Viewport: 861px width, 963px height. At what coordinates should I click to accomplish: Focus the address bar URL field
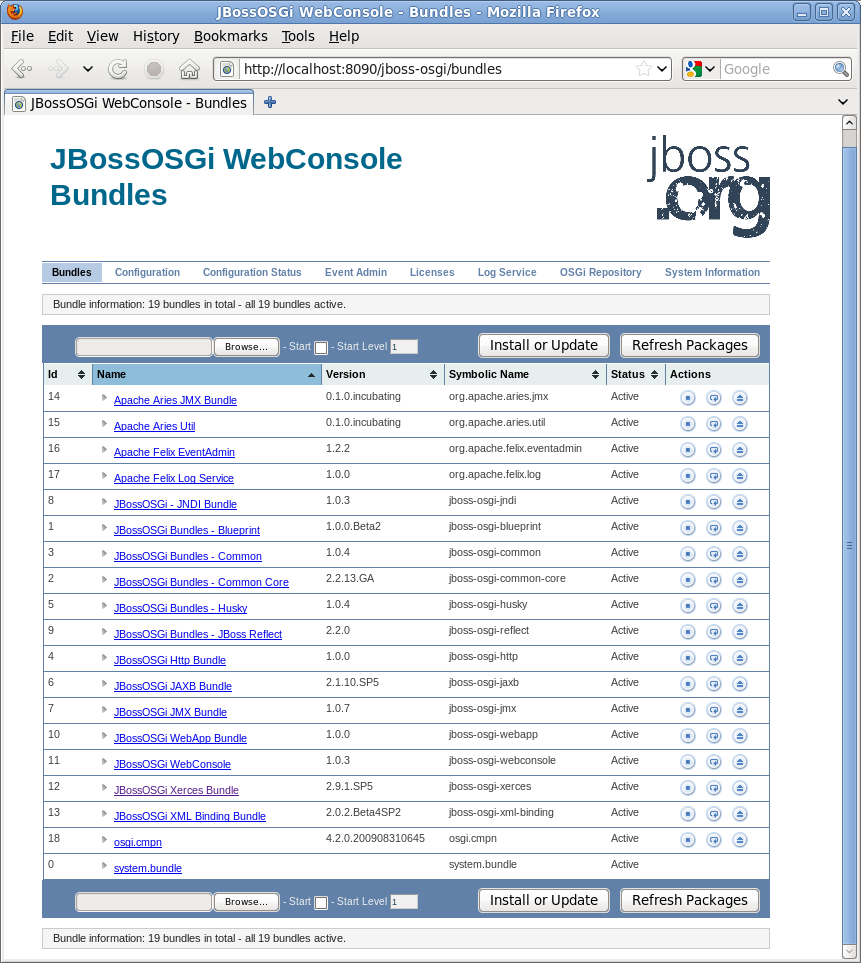point(435,69)
